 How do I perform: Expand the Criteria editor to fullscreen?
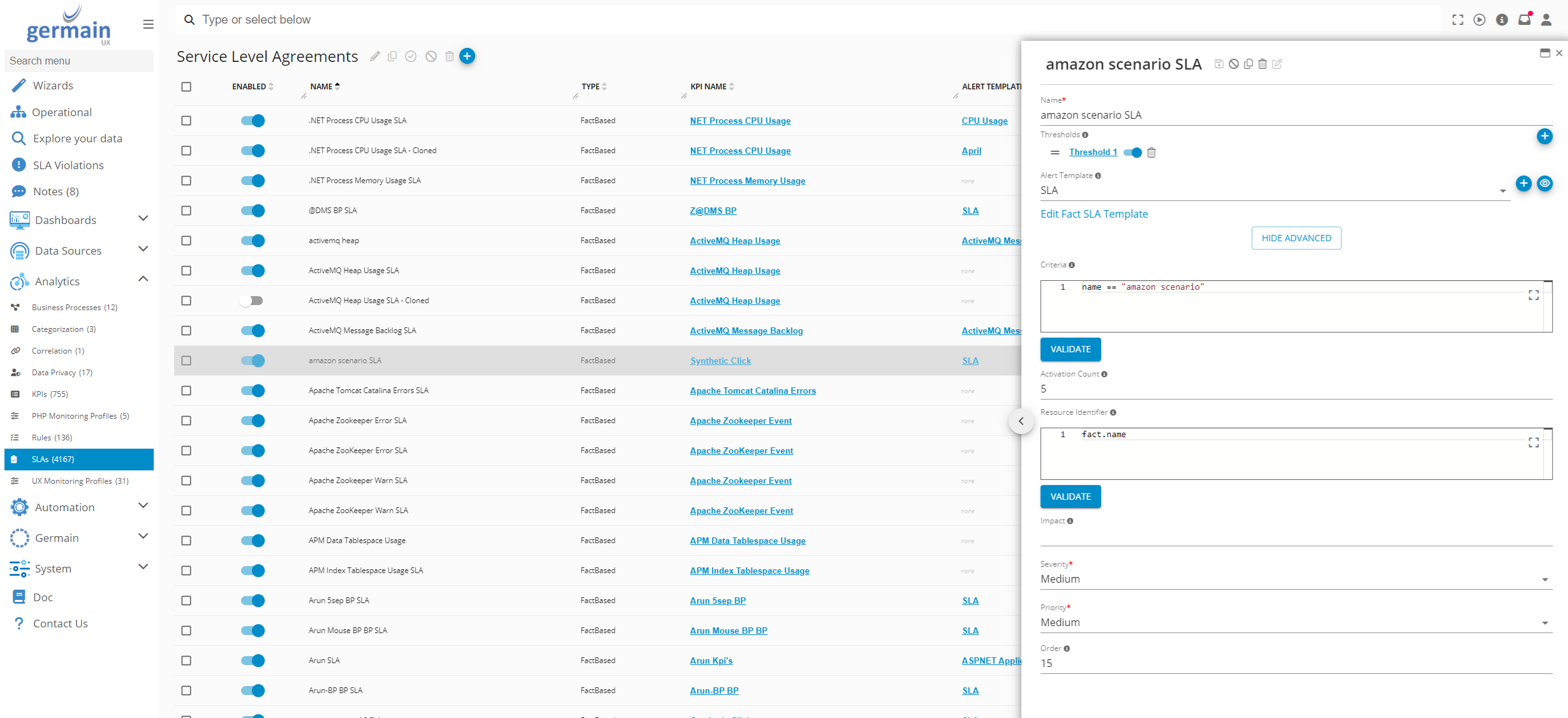[1534, 295]
